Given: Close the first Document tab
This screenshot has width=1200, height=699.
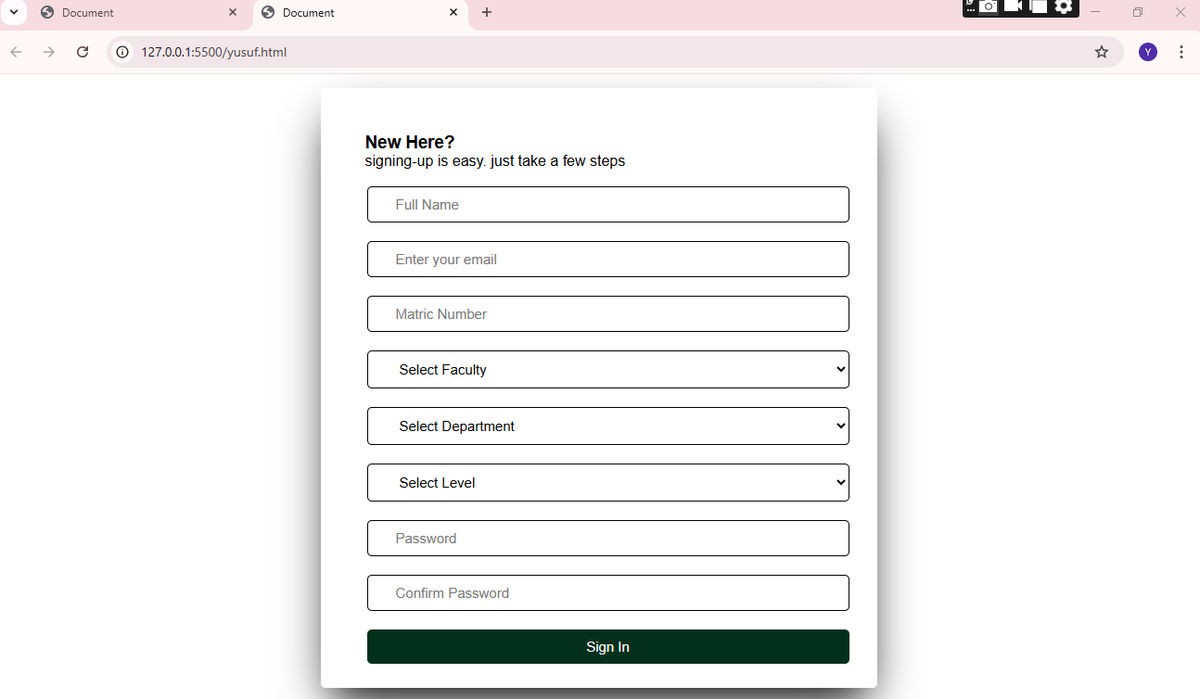Looking at the screenshot, I should pyautogui.click(x=232, y=12).
